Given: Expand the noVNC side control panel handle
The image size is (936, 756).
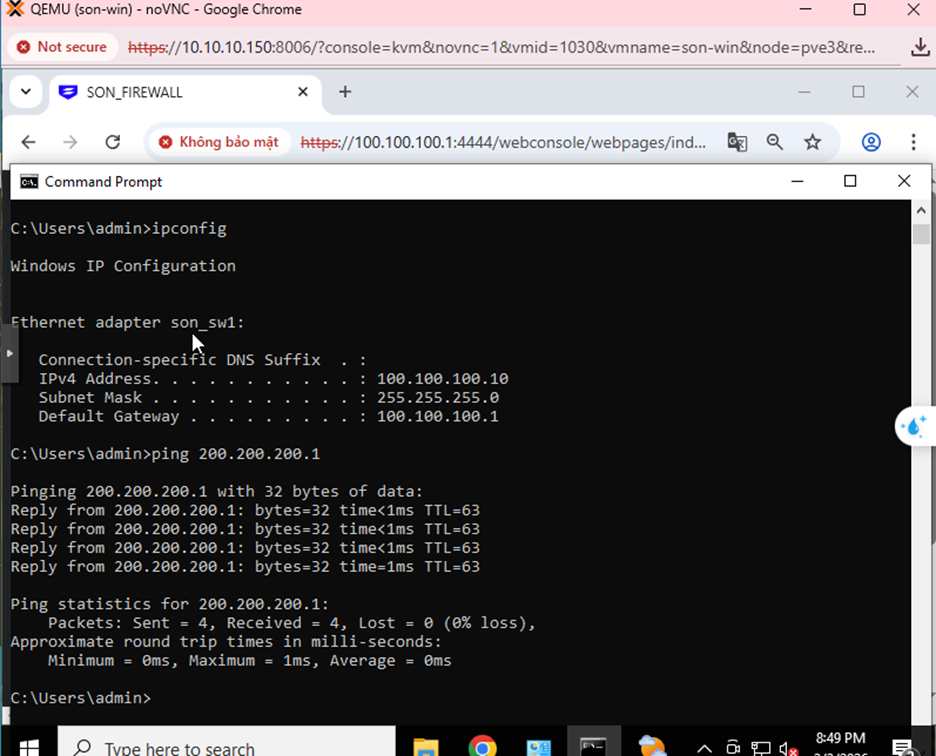Looking at the screenshot, I should (9, 354).
